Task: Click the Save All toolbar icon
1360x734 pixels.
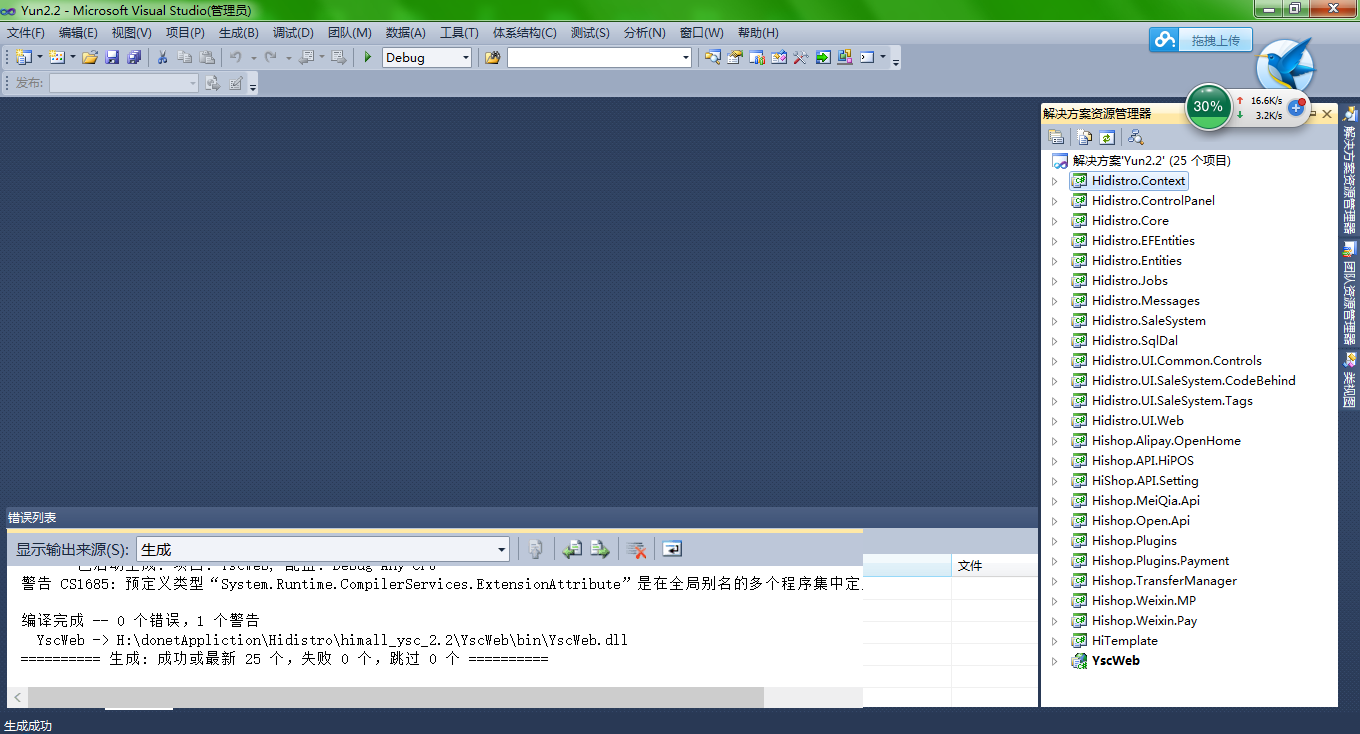Action: pos(133,58)
